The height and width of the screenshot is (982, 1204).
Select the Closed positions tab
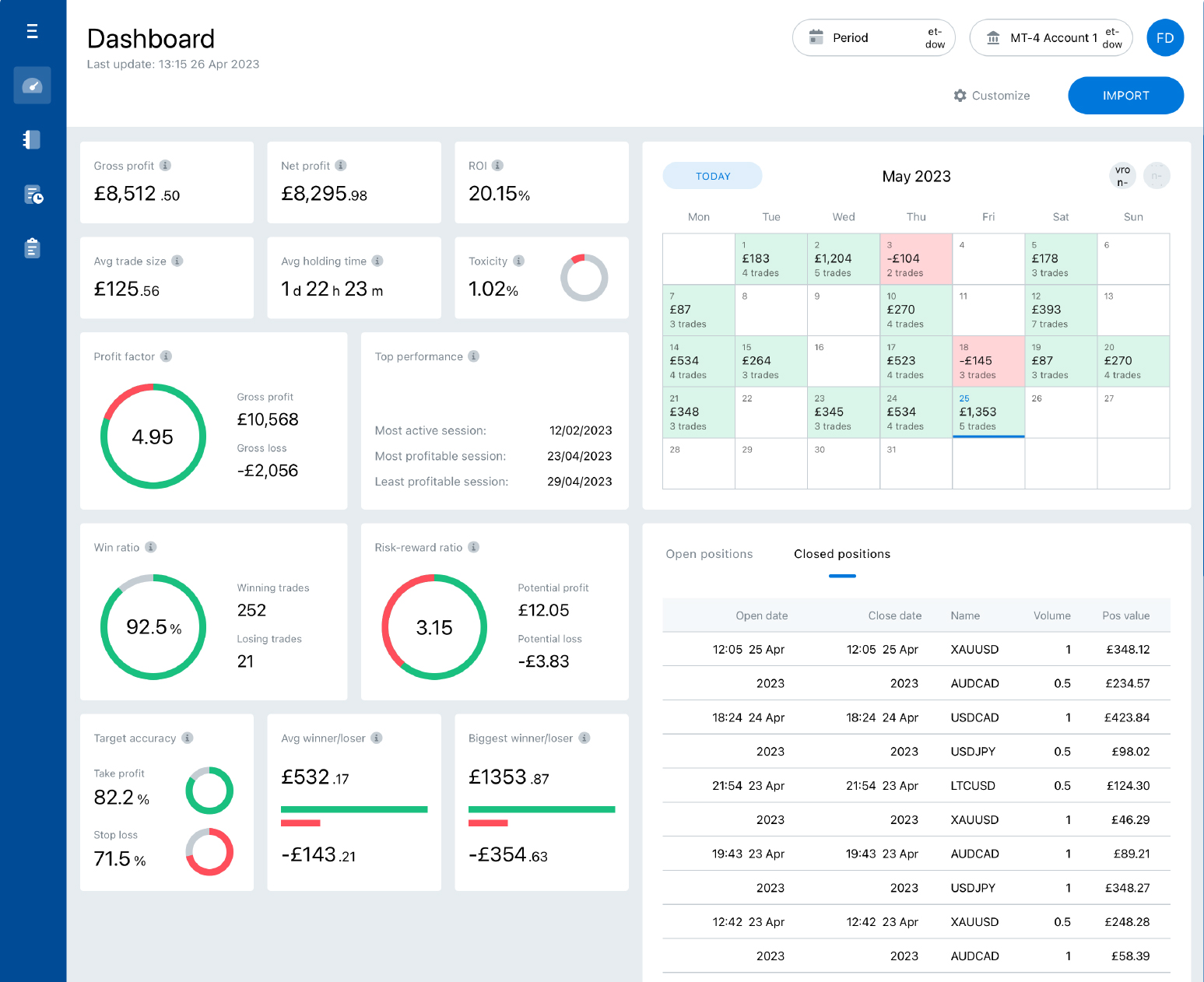(842, 553)
